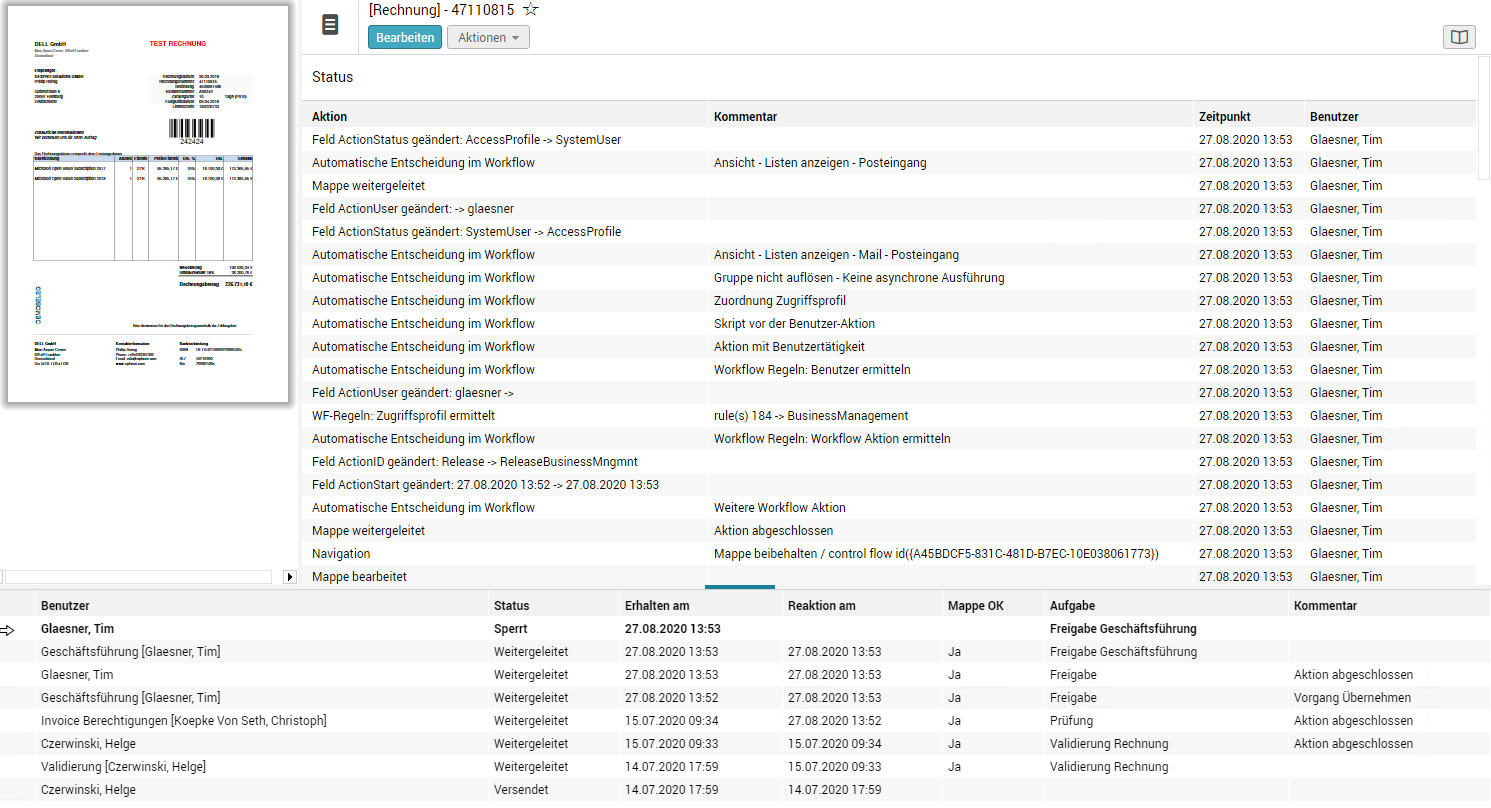
Task: Select 'Czerwinski, Helge' Weitergeleitet row
Action: coord(745,744)
